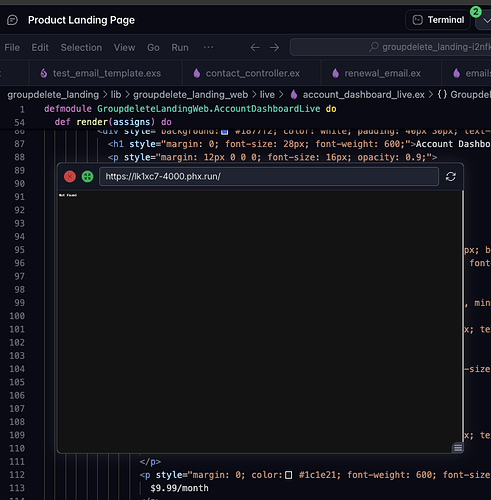Open the File menu
Viewport: 491px width, 500px height.
click(12, 48)
